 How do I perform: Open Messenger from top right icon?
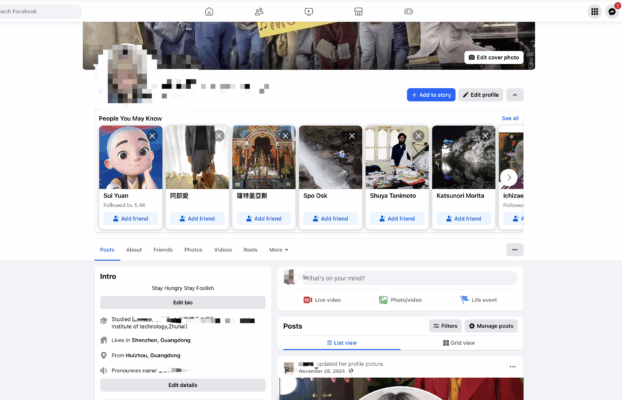click(x=612, y=11)
